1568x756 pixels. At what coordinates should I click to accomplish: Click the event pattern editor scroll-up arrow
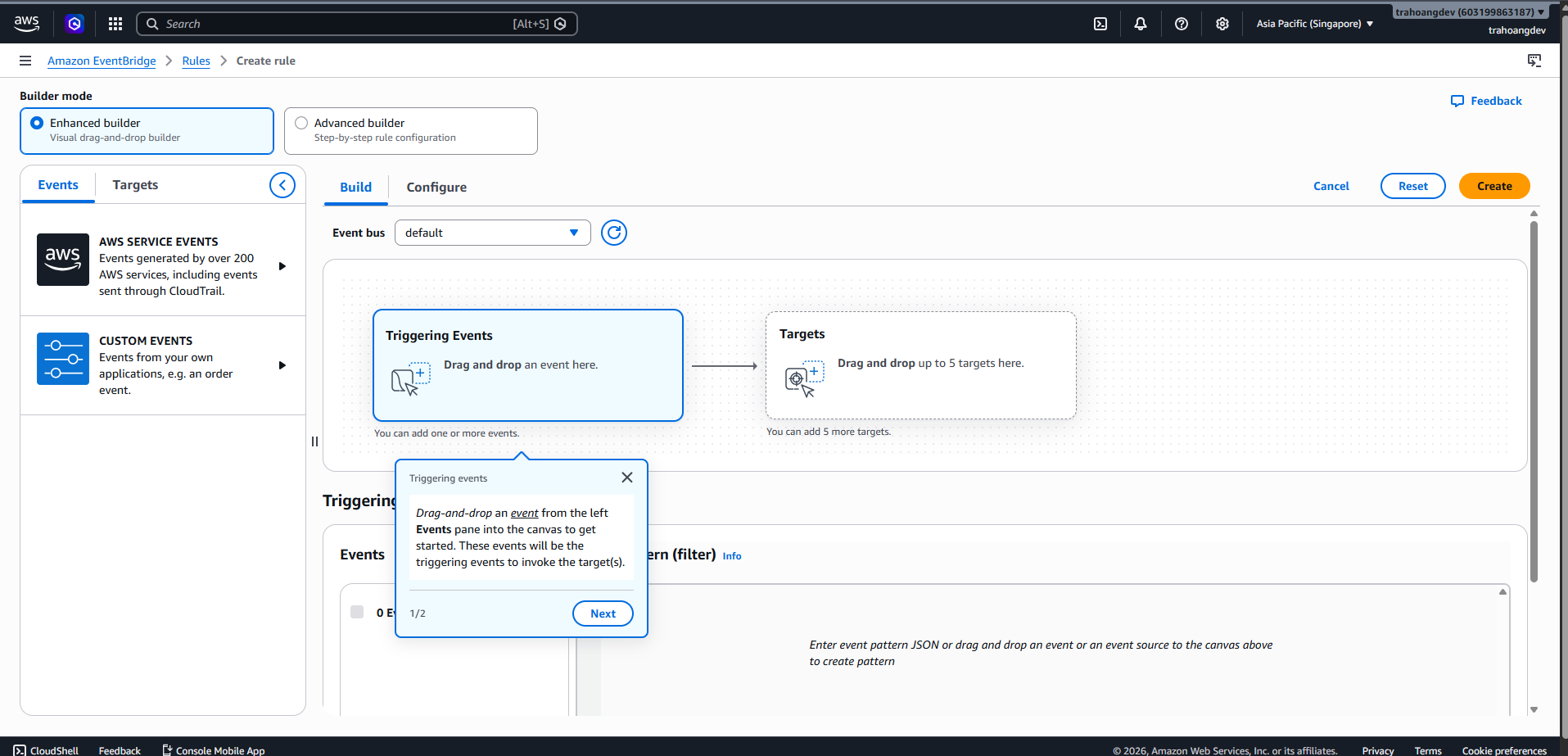pos(1502,591)
